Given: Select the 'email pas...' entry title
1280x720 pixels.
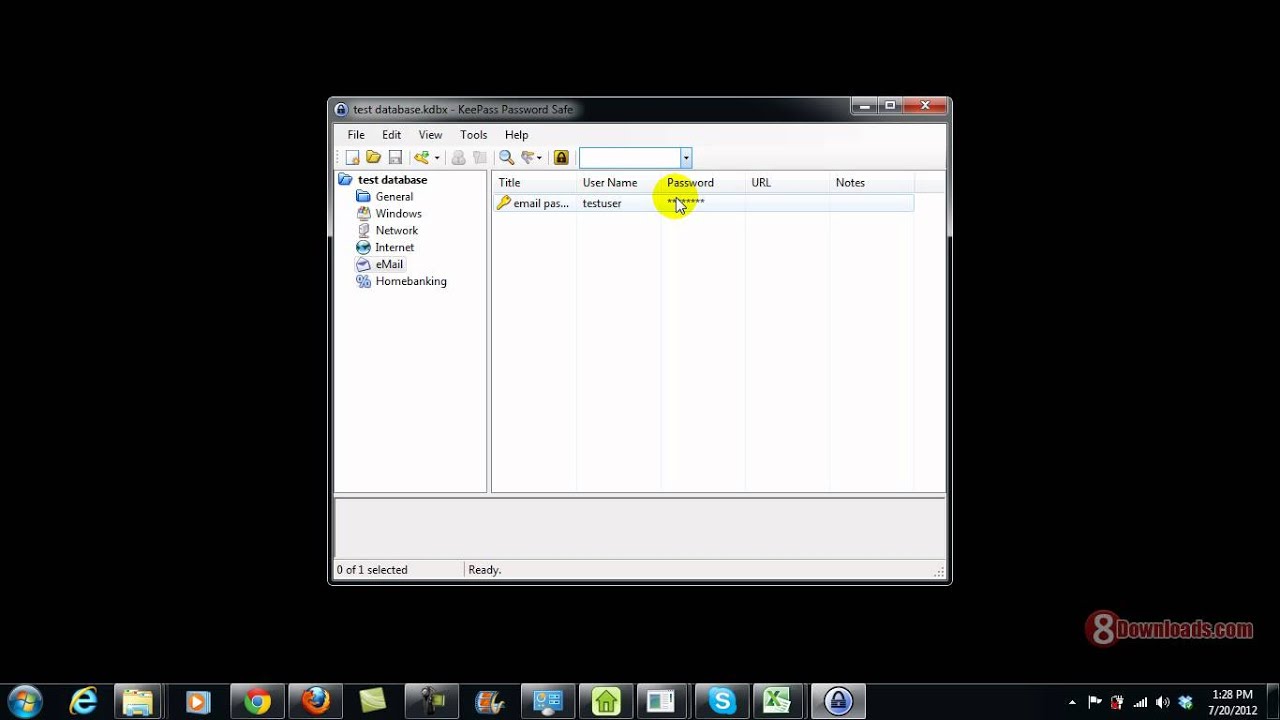Looking at the screenshot, I should click(541, 204).
